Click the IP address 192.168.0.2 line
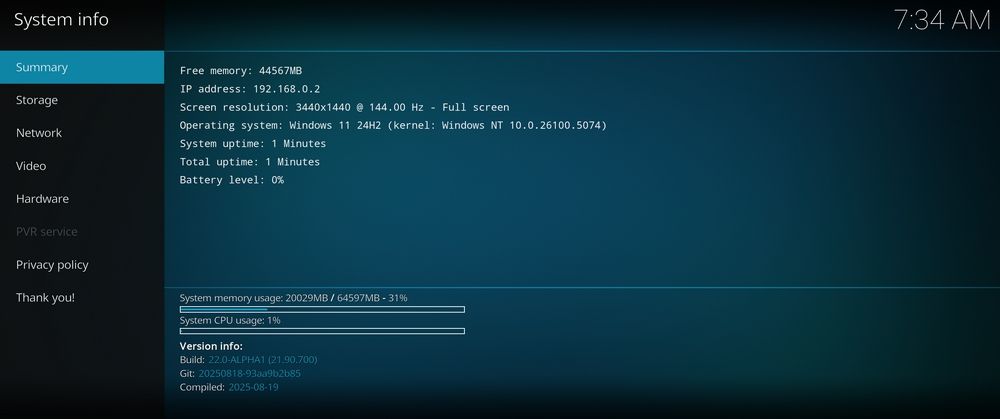 [249, 89]
